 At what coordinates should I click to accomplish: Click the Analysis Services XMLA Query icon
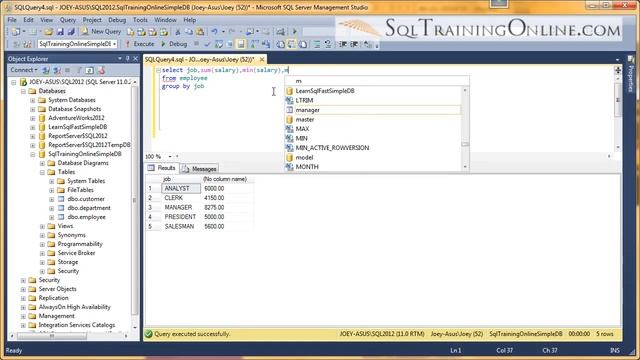pos(164,31)
